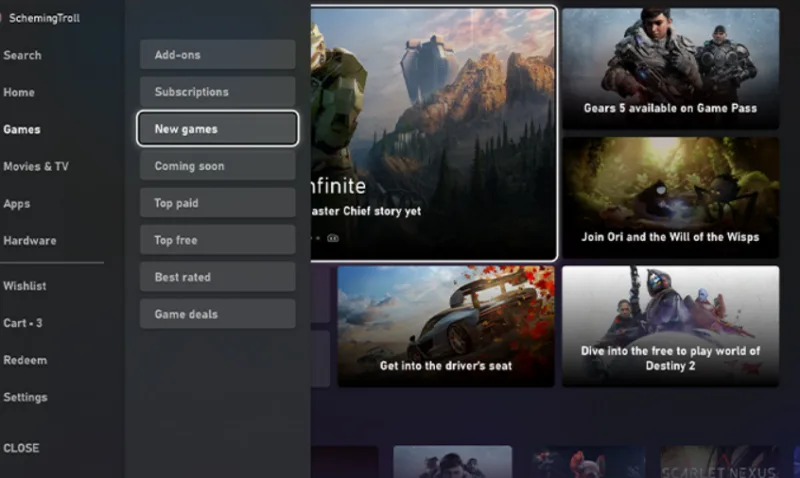This screenshot has width=800, height=478.
Task: Choose the Add-ons submenu button
Action: click(217, 55)
